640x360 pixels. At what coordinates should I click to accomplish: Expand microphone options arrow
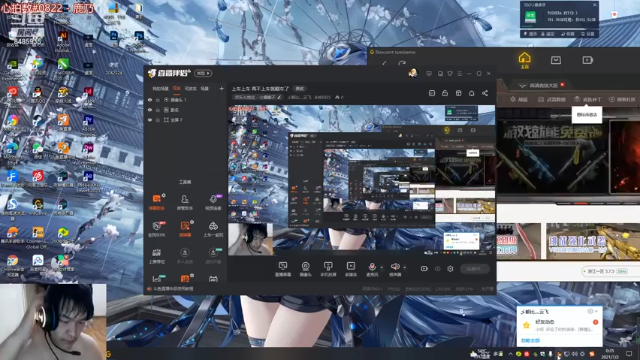point(382,267)
